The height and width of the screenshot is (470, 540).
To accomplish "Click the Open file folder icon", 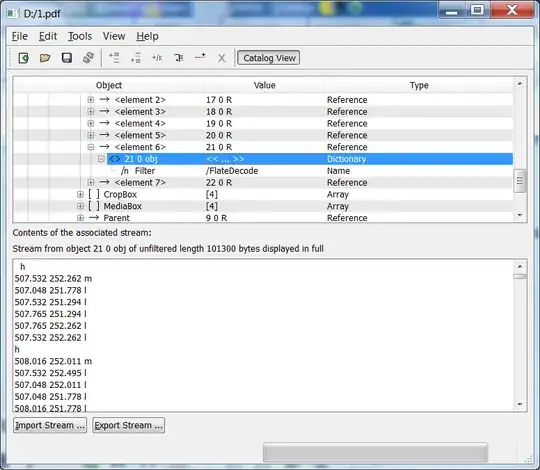I will click(x=45, y=58).
